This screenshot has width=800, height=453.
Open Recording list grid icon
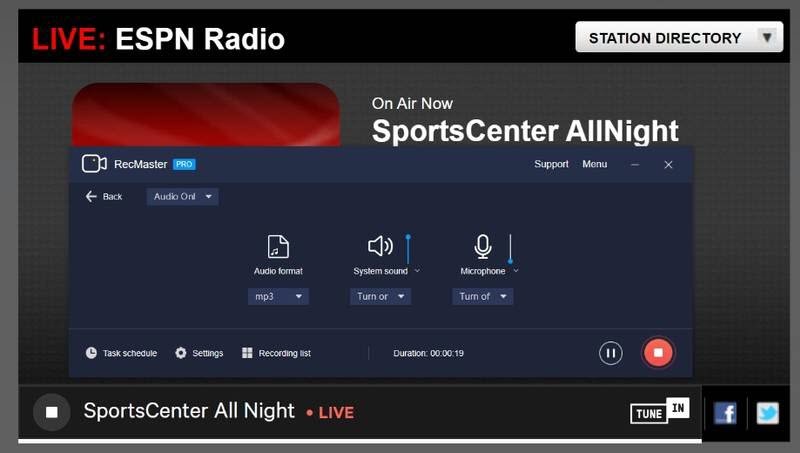[x=247, y=353]
